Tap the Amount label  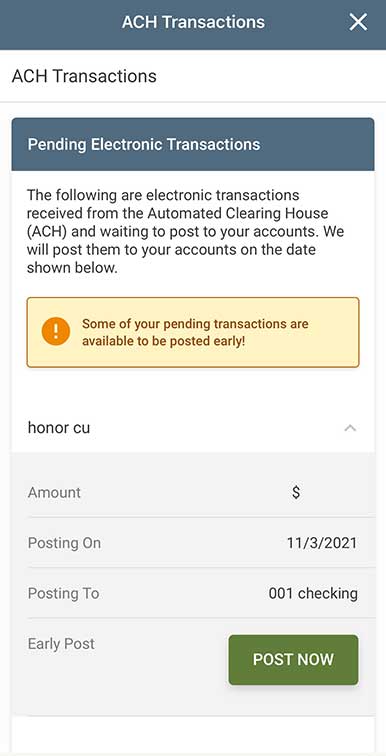54,492
